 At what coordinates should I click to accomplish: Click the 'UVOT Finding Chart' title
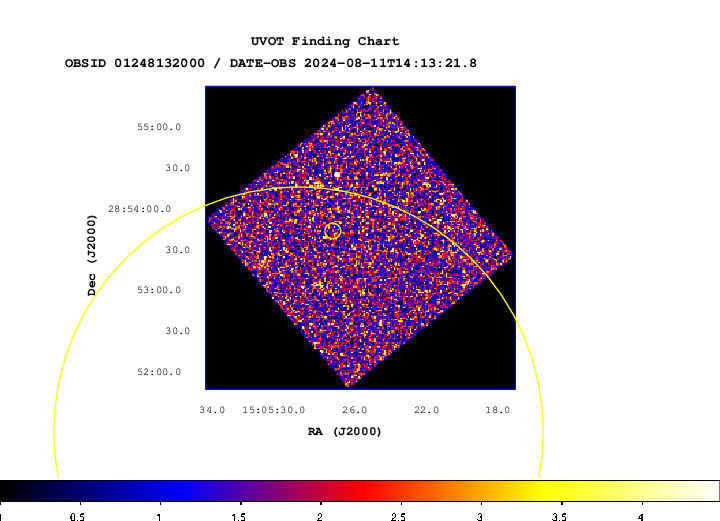pyautogui.click(x=325, y=41)
